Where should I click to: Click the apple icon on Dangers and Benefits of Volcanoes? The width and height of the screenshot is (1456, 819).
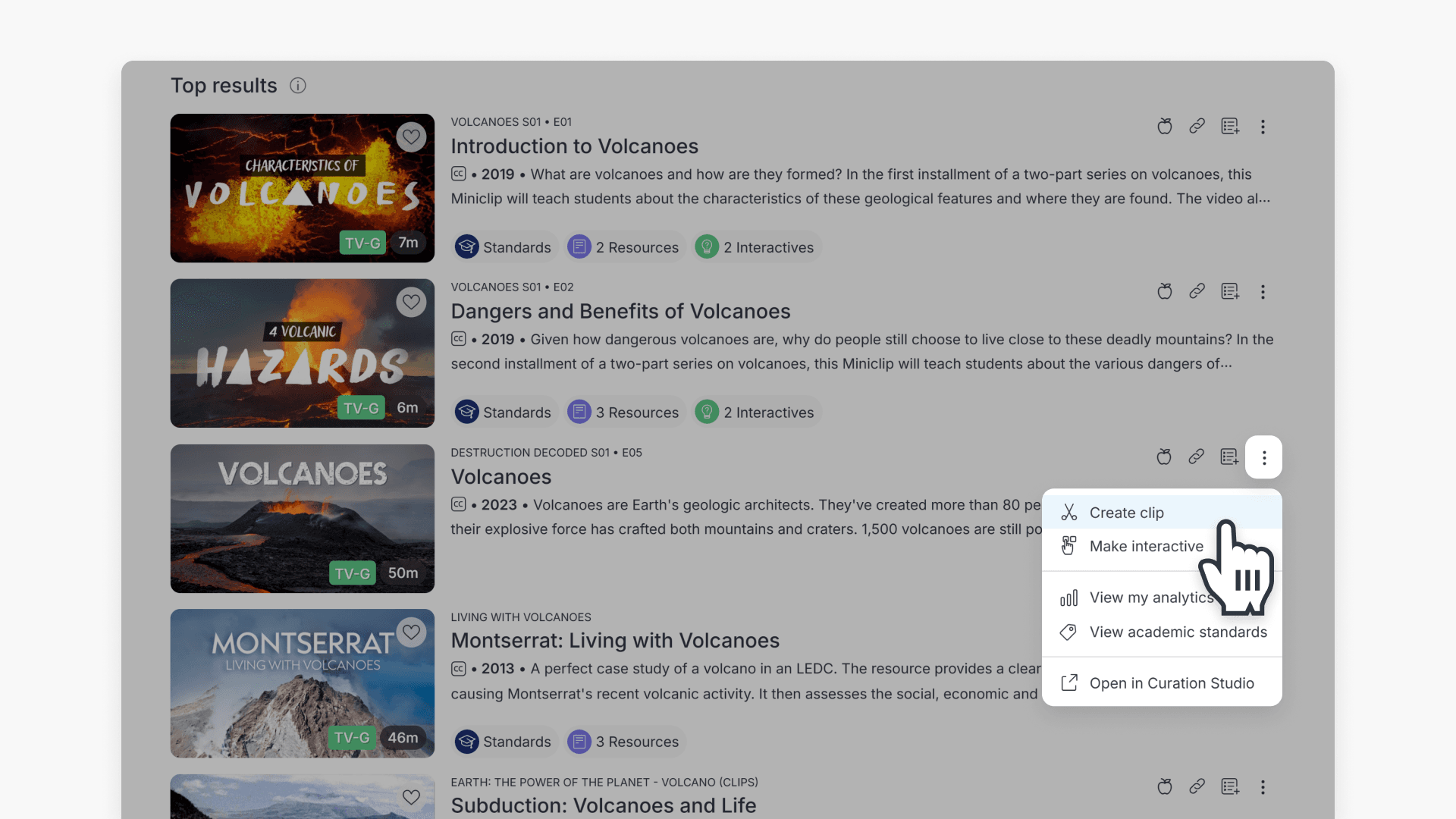coord(1165,291)
